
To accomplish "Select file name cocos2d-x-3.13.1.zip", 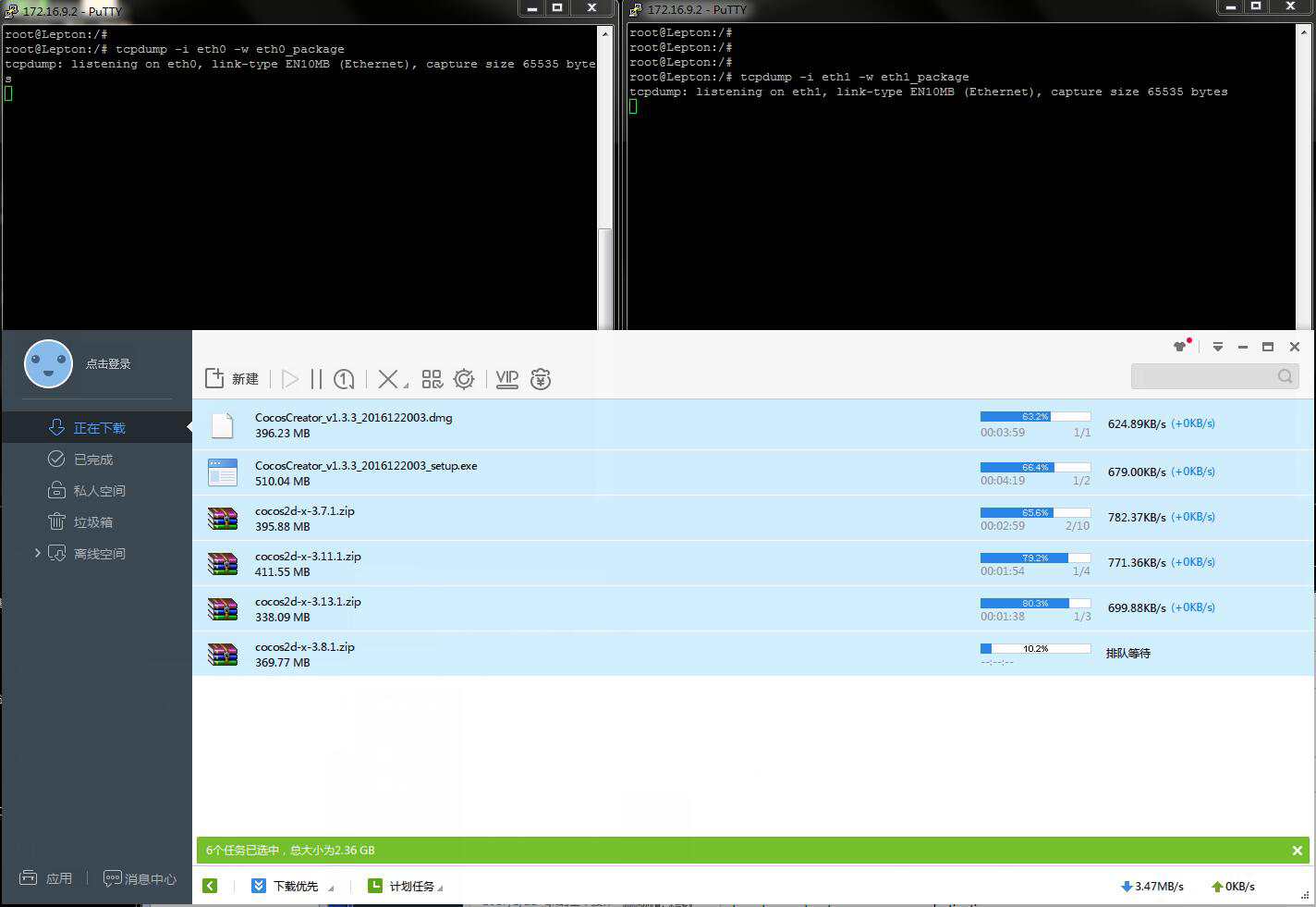I will point(308,602).
